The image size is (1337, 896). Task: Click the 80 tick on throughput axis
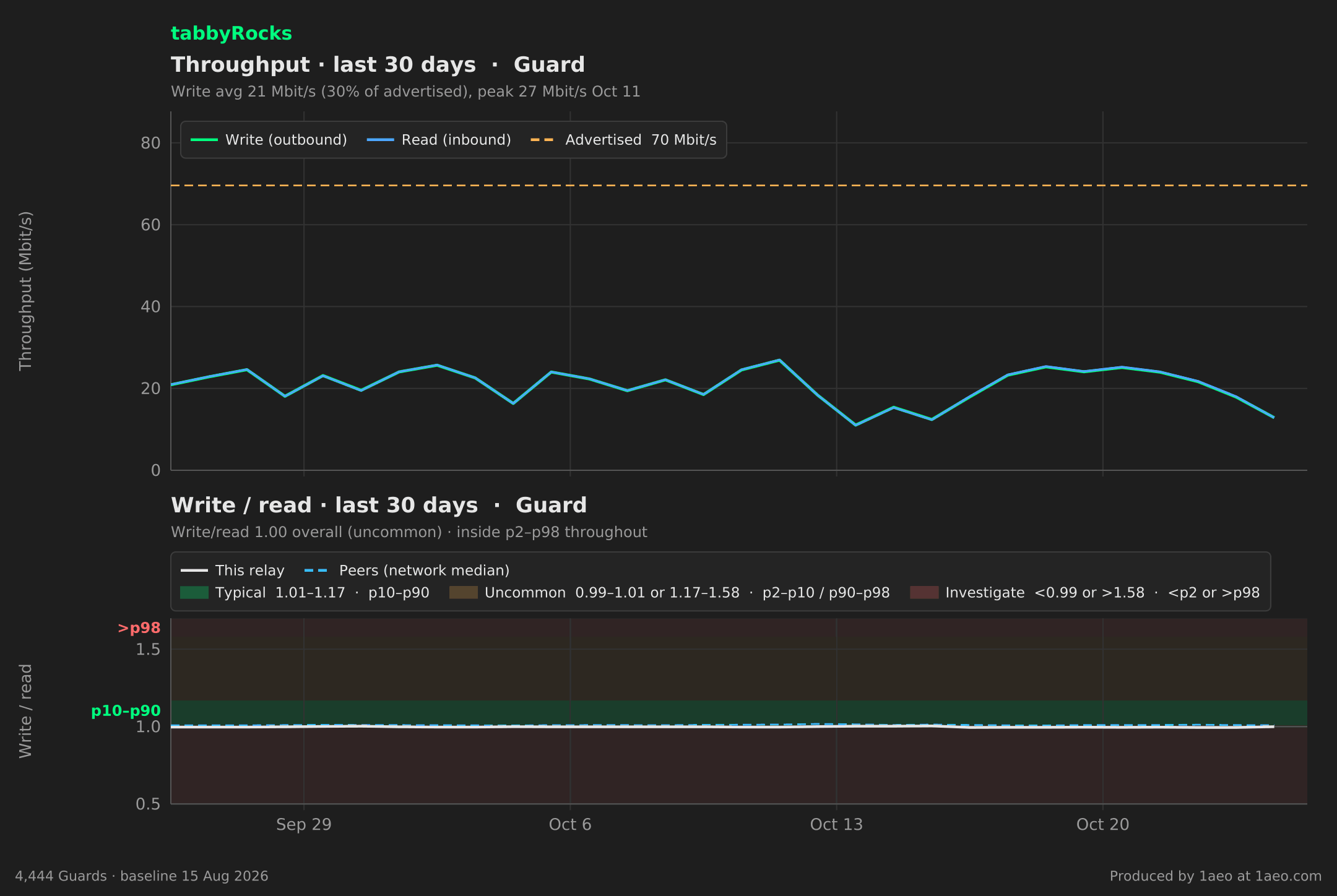coord(150,143)
